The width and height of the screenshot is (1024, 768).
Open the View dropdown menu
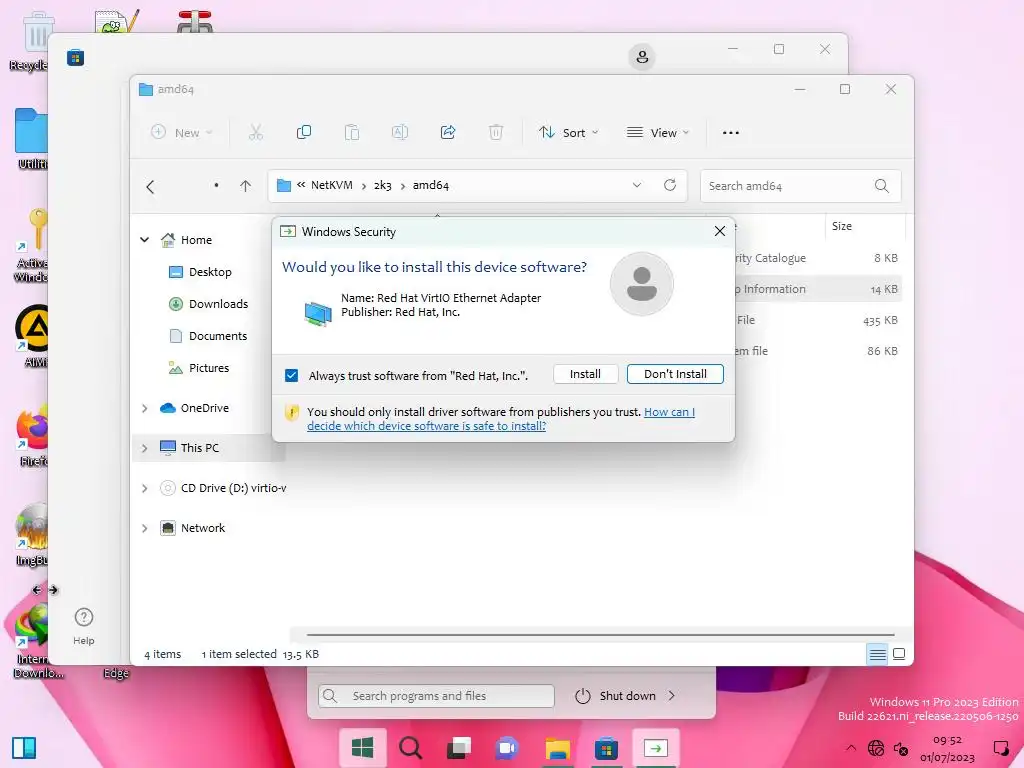(x=658, y=133)
